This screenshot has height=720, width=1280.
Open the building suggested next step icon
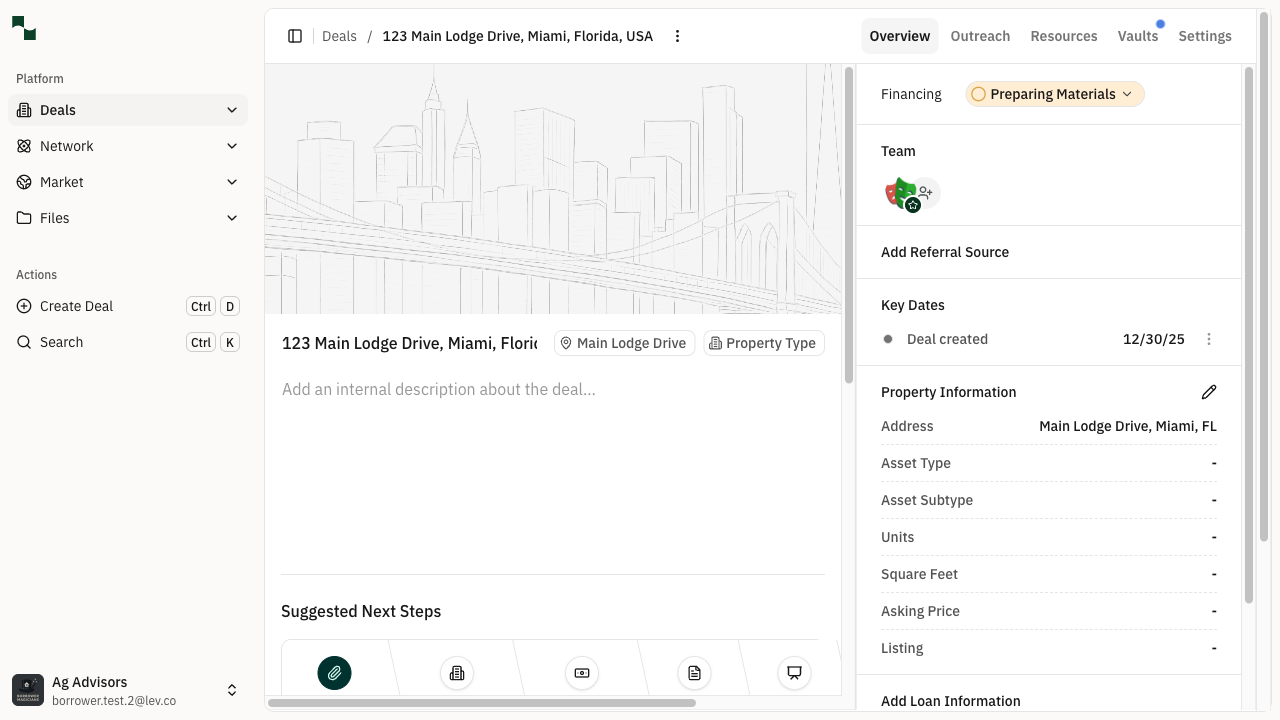pyautogui.click(x=457, y=673)
